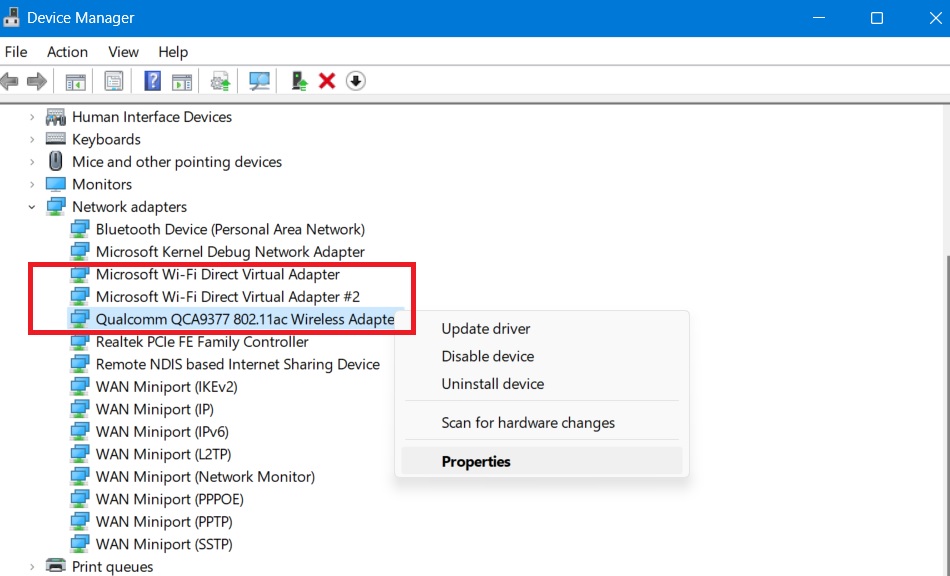950x576 pixels.
Task: Click Update driver in the context menu
Action: tap(485, 328)
